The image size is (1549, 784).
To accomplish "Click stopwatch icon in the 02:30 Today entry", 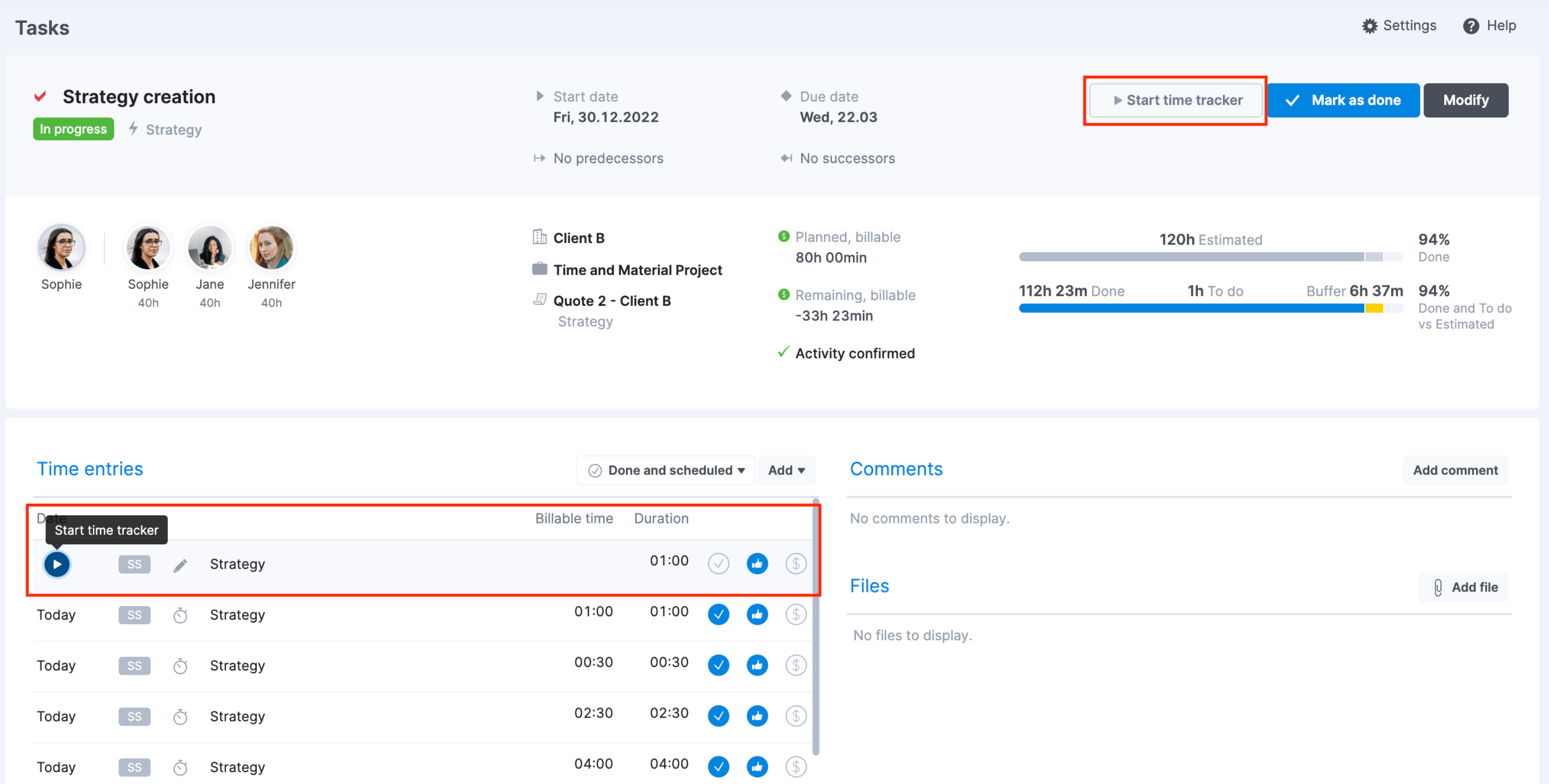I will tap(181, 717).
